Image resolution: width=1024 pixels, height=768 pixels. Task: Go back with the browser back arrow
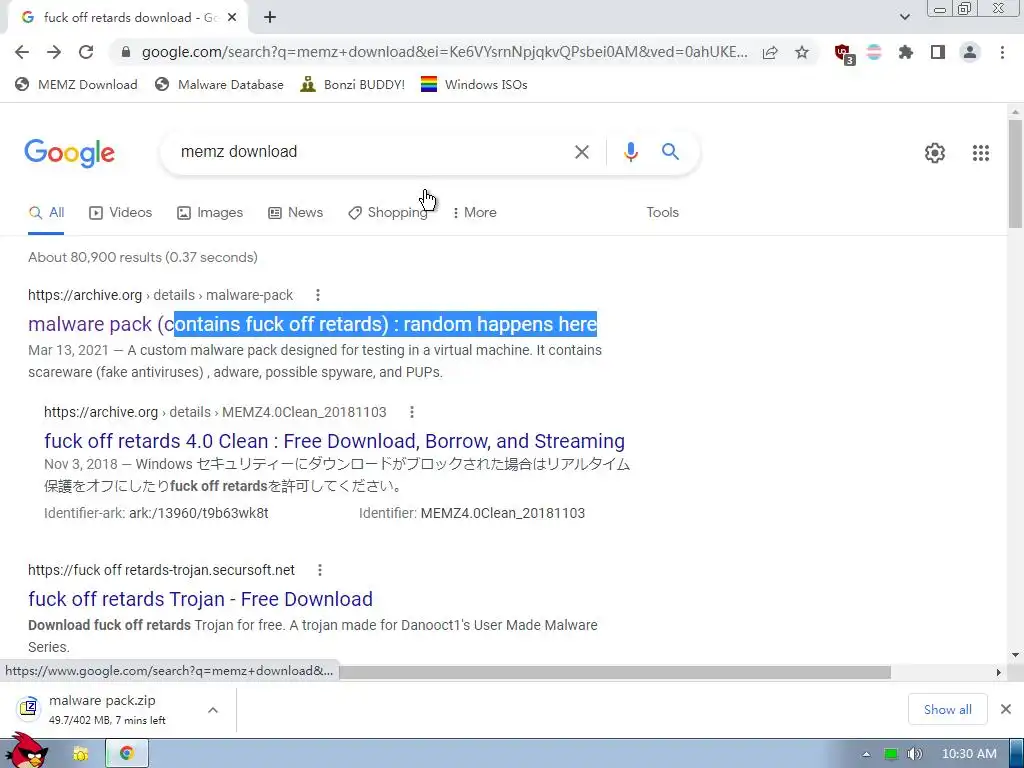pyautogui.click(x=22, y=52)
